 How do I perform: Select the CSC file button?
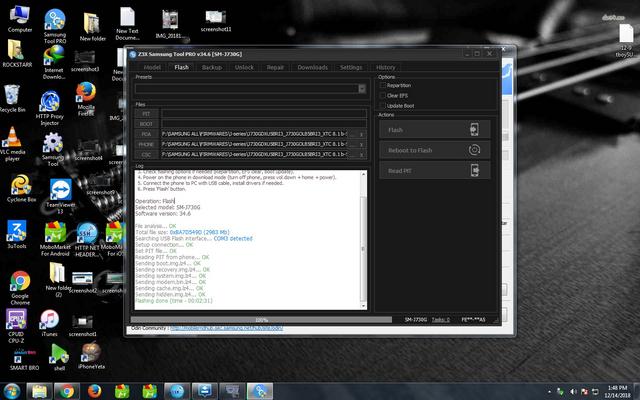pyautogui.click(x=146, y=155)
